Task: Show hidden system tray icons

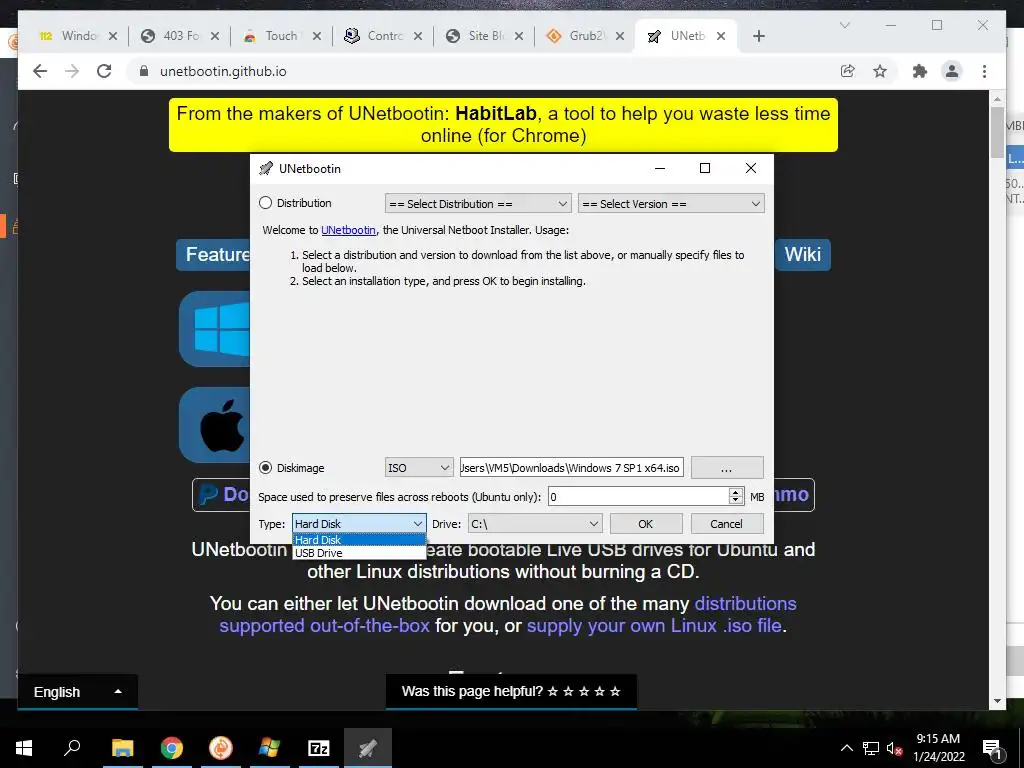Action: [846, 748]
